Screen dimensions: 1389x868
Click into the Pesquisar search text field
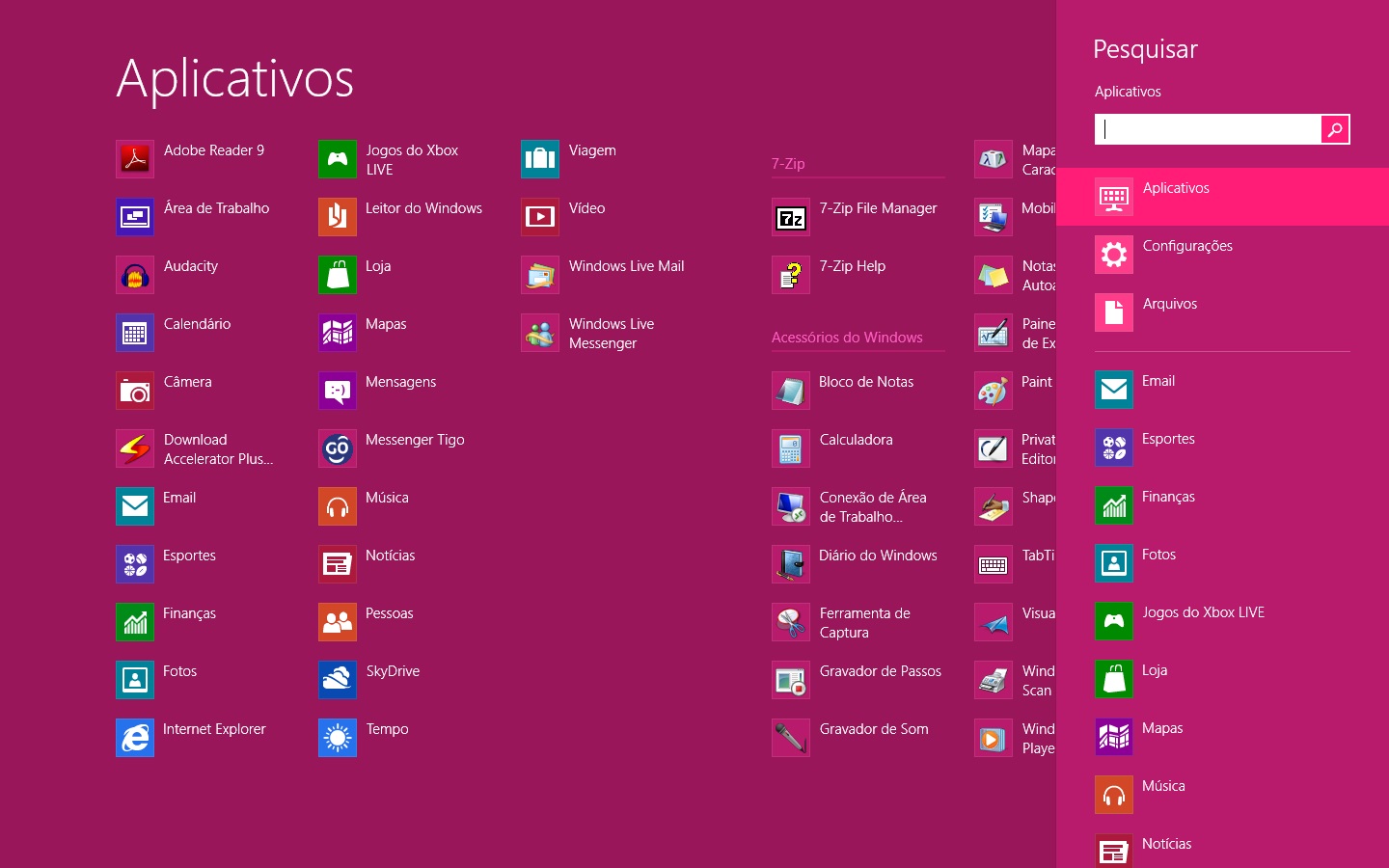pyautogui.click(x=1208, y=129)
